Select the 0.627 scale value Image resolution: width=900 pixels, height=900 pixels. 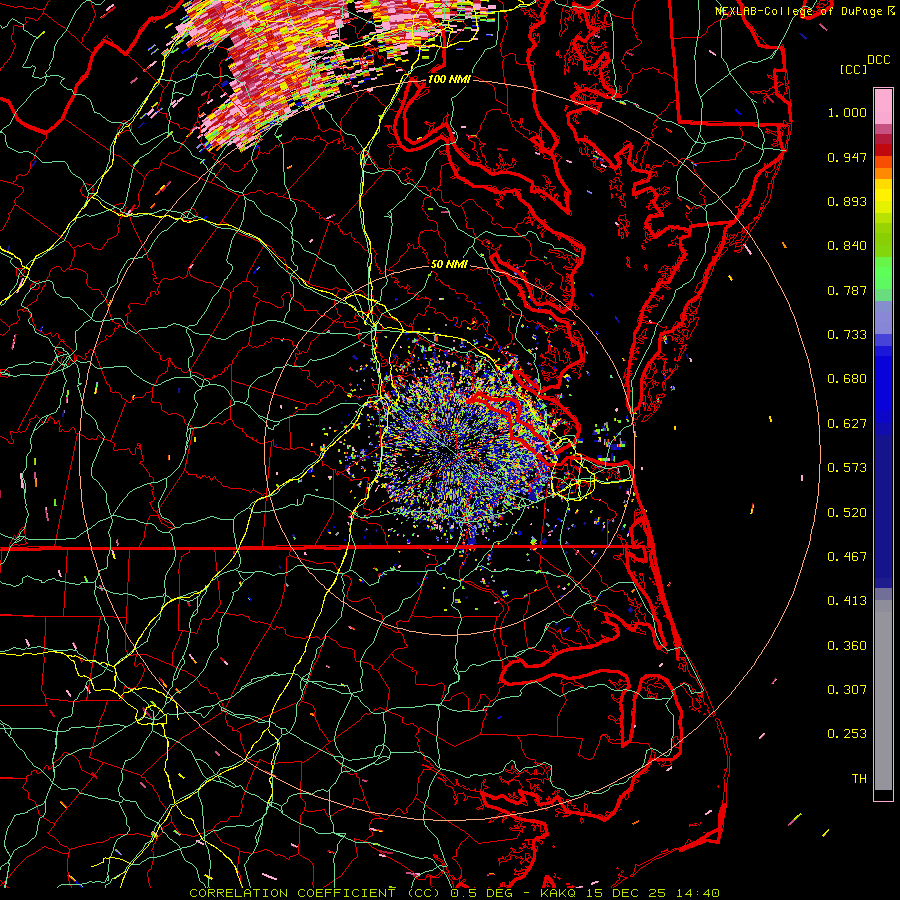[847, 424]
